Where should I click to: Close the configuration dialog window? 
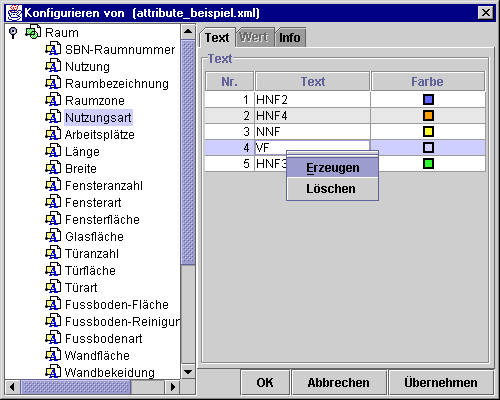point(486,13)
